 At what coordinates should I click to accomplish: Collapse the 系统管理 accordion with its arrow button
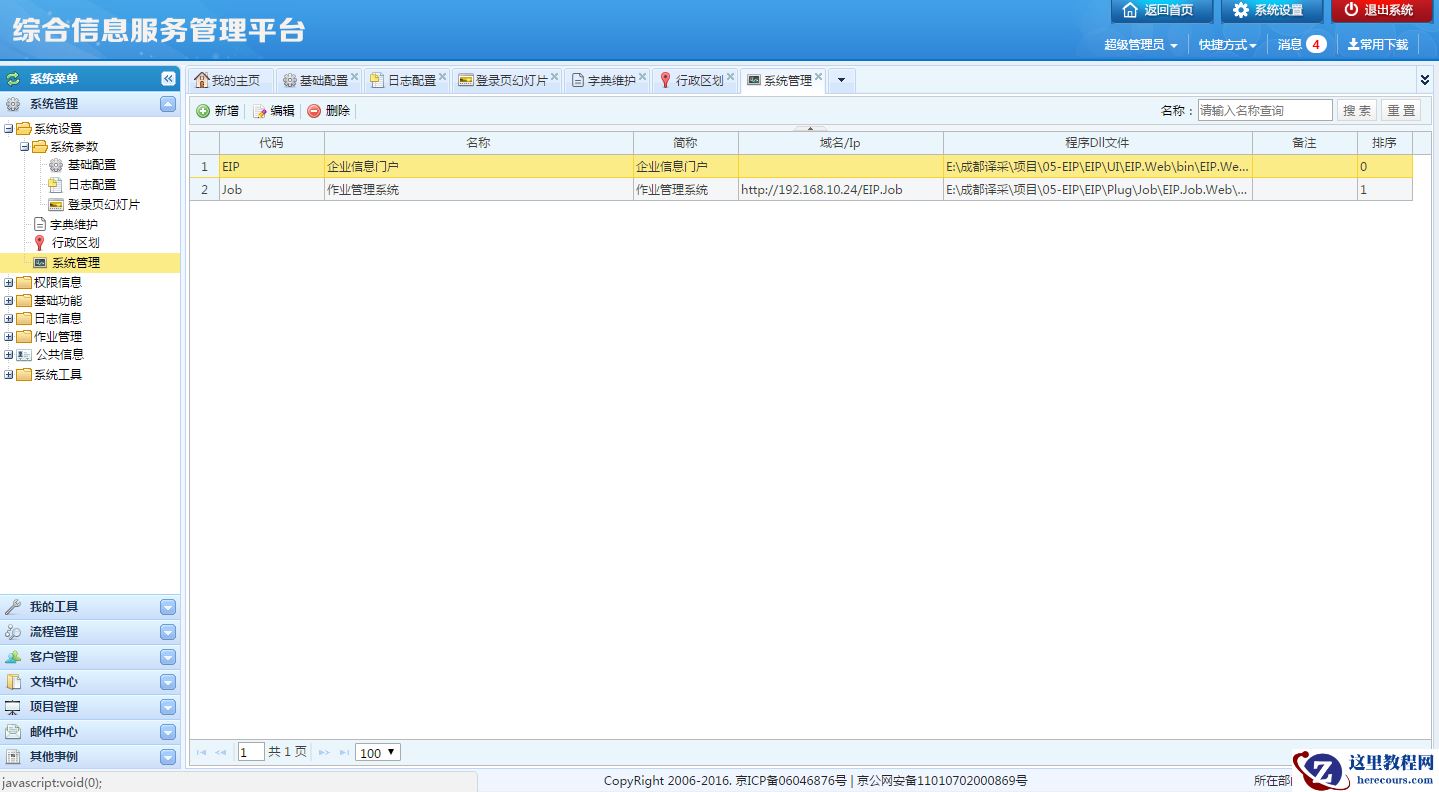click(168, 104)
